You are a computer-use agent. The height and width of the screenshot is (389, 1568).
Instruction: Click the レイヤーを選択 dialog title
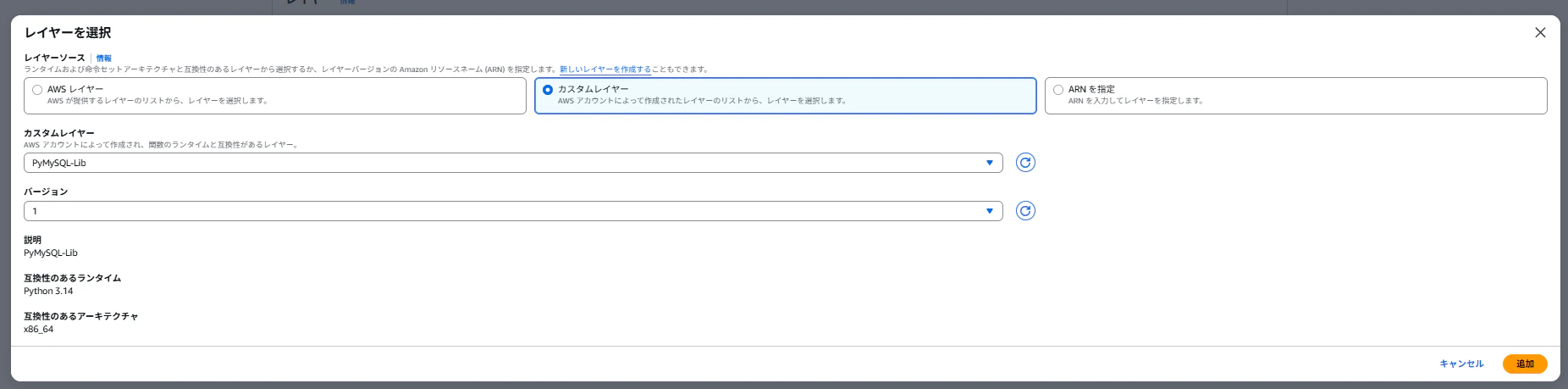(x=68, y=33)
